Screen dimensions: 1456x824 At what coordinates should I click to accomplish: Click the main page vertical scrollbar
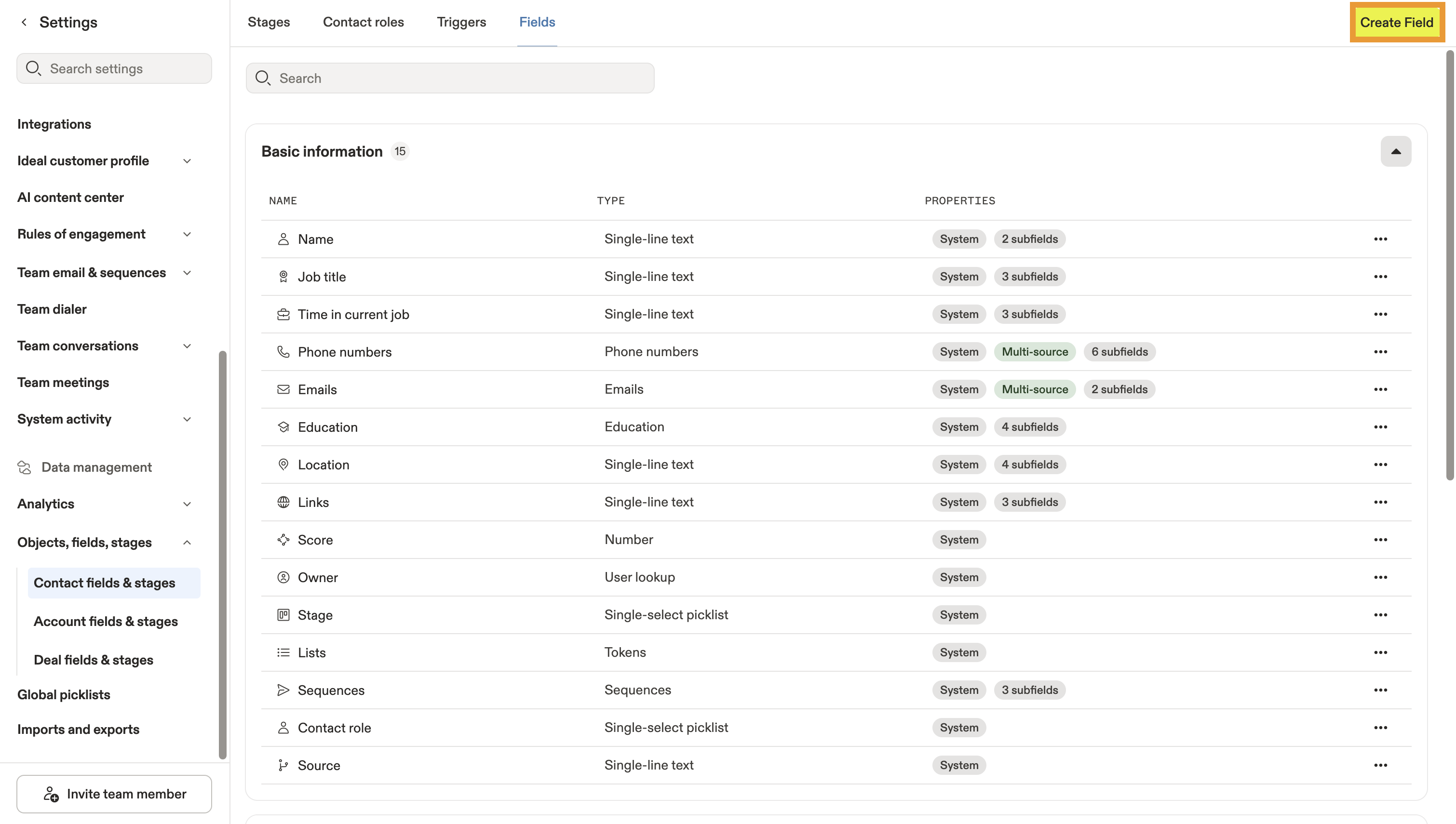[1450, 266]
